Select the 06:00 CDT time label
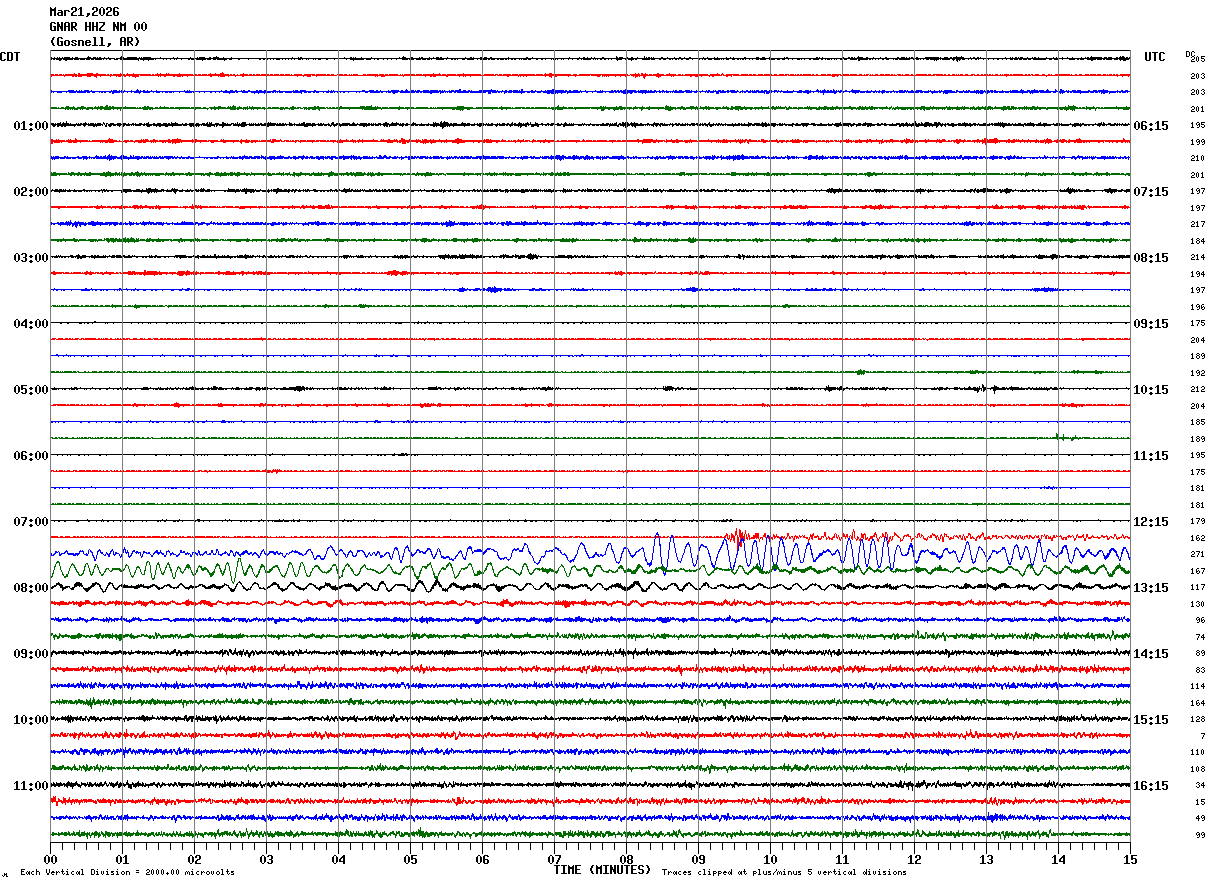The width and height of the screenshot is (1210, 886). click(x=31, y=456)
